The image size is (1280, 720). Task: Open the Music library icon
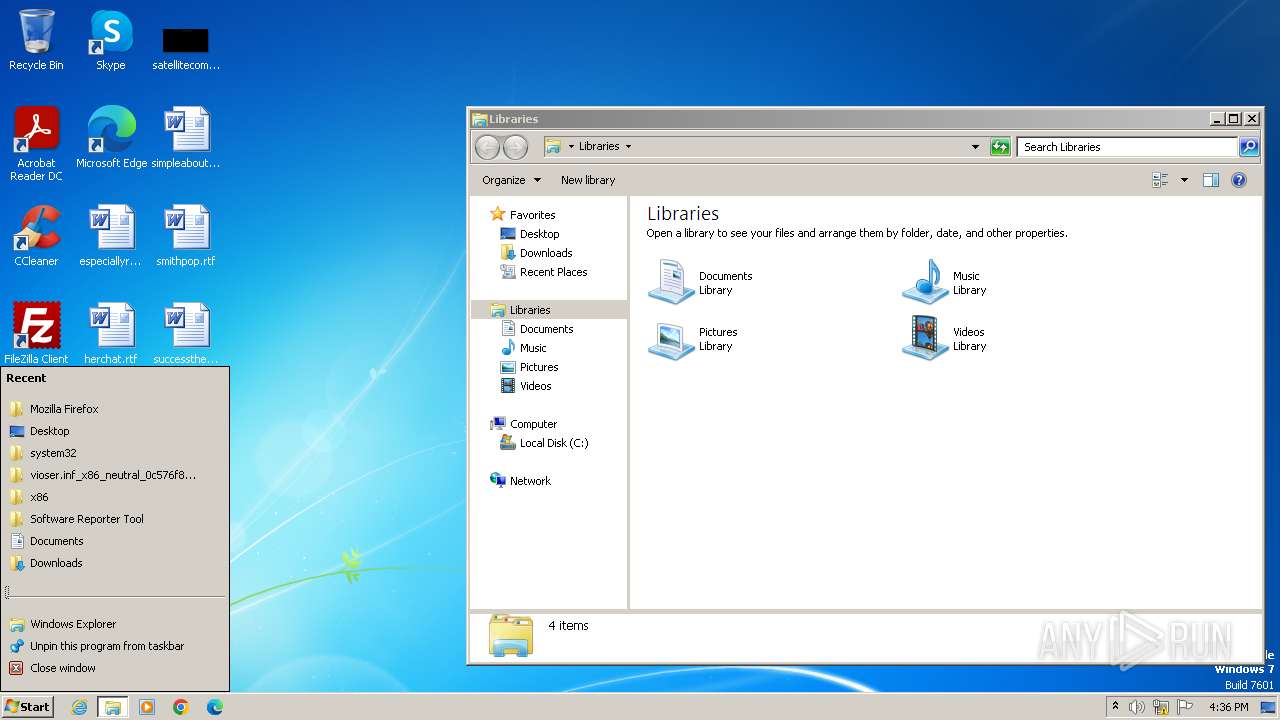click(x=944, y=282)
